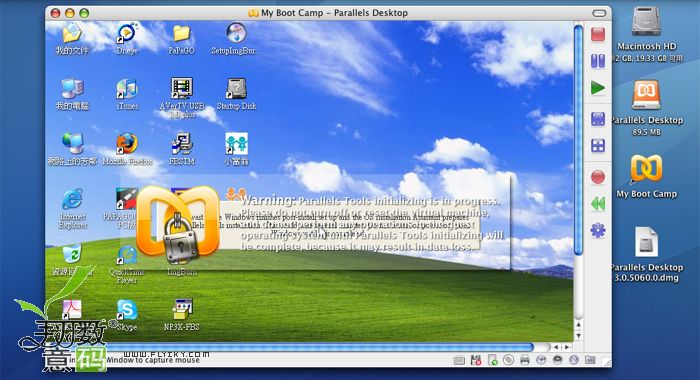Switch to full screen mode icon in sidebar
Viewport: 700px width, 380px height.
pyautogui.click(x=598, y=119)
